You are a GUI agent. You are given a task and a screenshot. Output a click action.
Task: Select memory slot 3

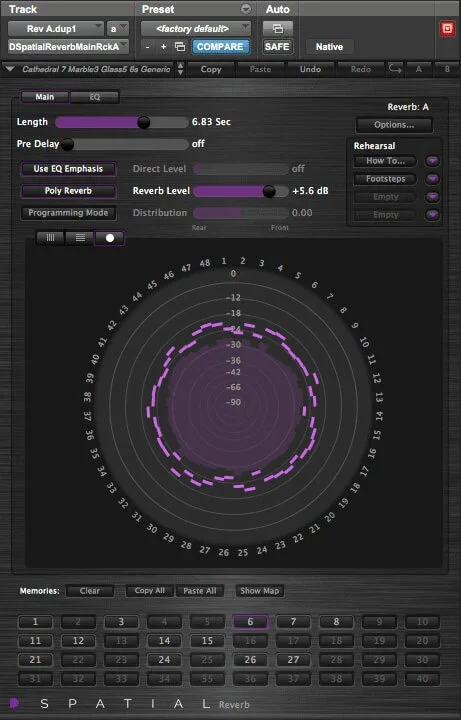coord(121,622)
